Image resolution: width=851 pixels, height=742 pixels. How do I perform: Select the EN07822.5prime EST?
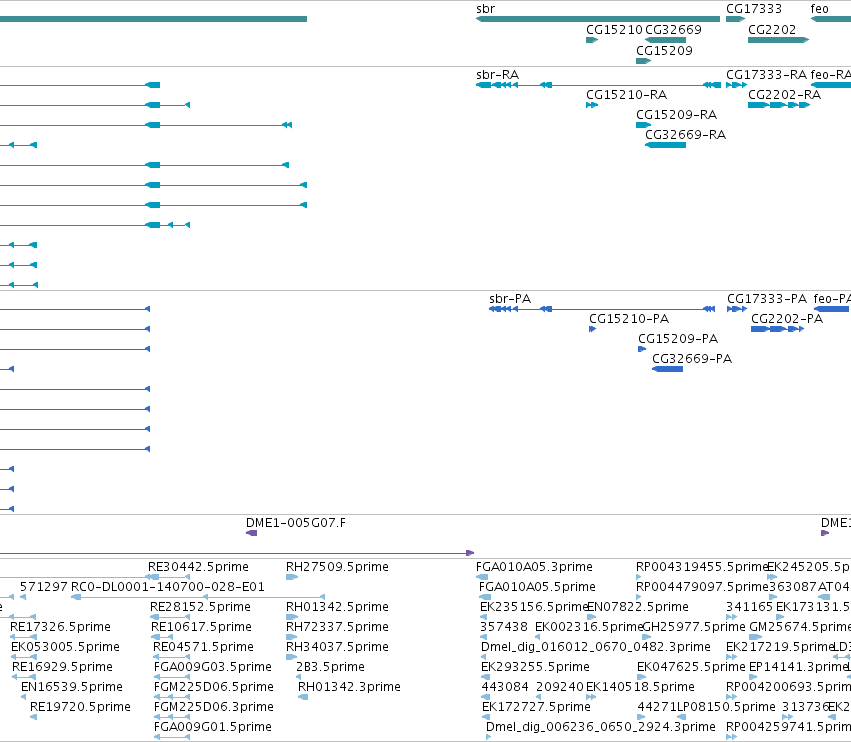tap(592, 617)
